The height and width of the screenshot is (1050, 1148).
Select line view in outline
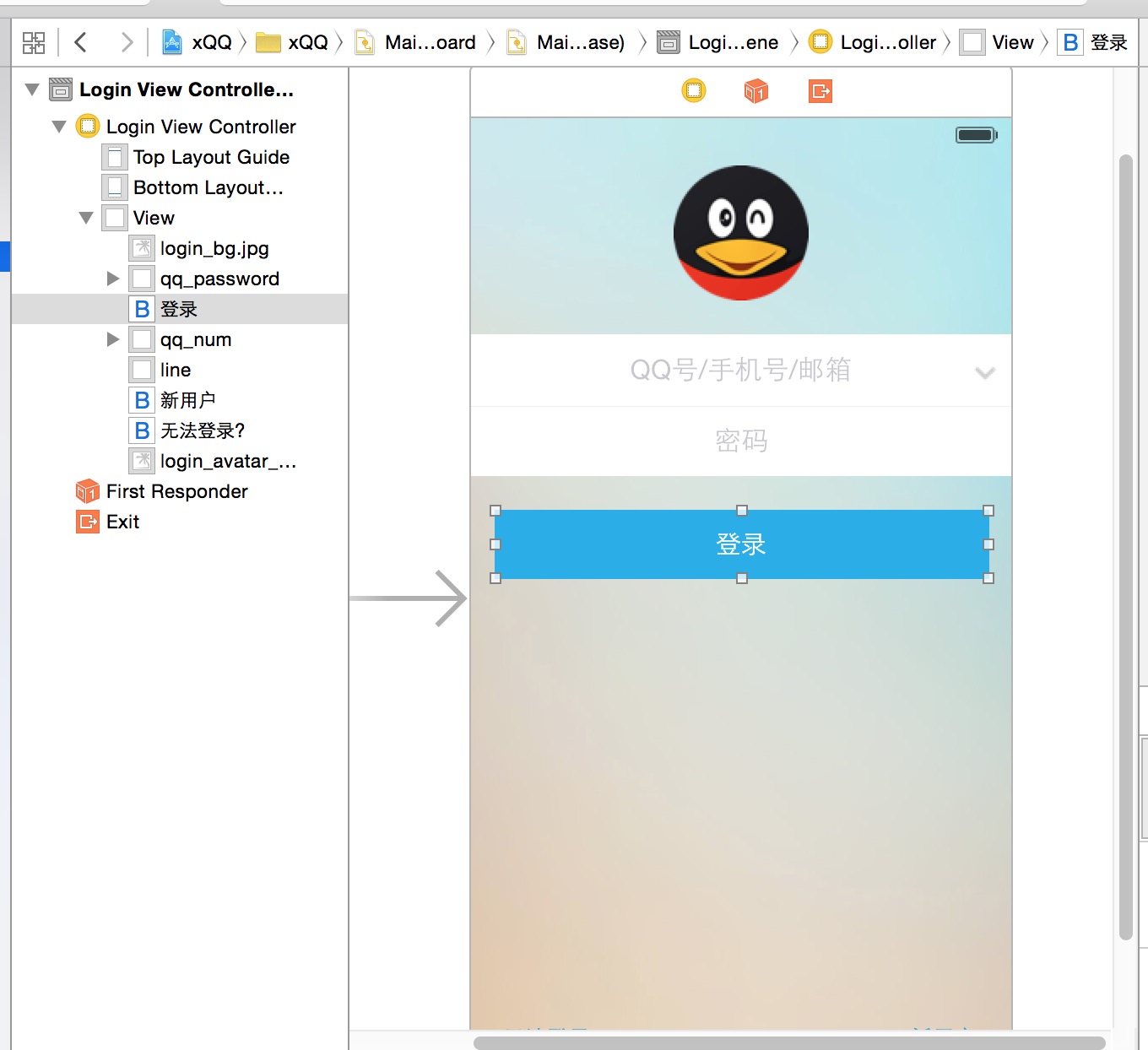(180, 370)
